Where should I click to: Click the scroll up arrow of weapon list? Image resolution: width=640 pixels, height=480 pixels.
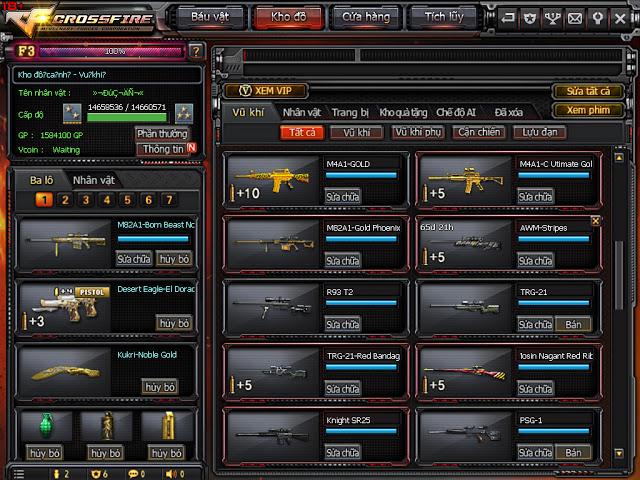tap(619, 158)
